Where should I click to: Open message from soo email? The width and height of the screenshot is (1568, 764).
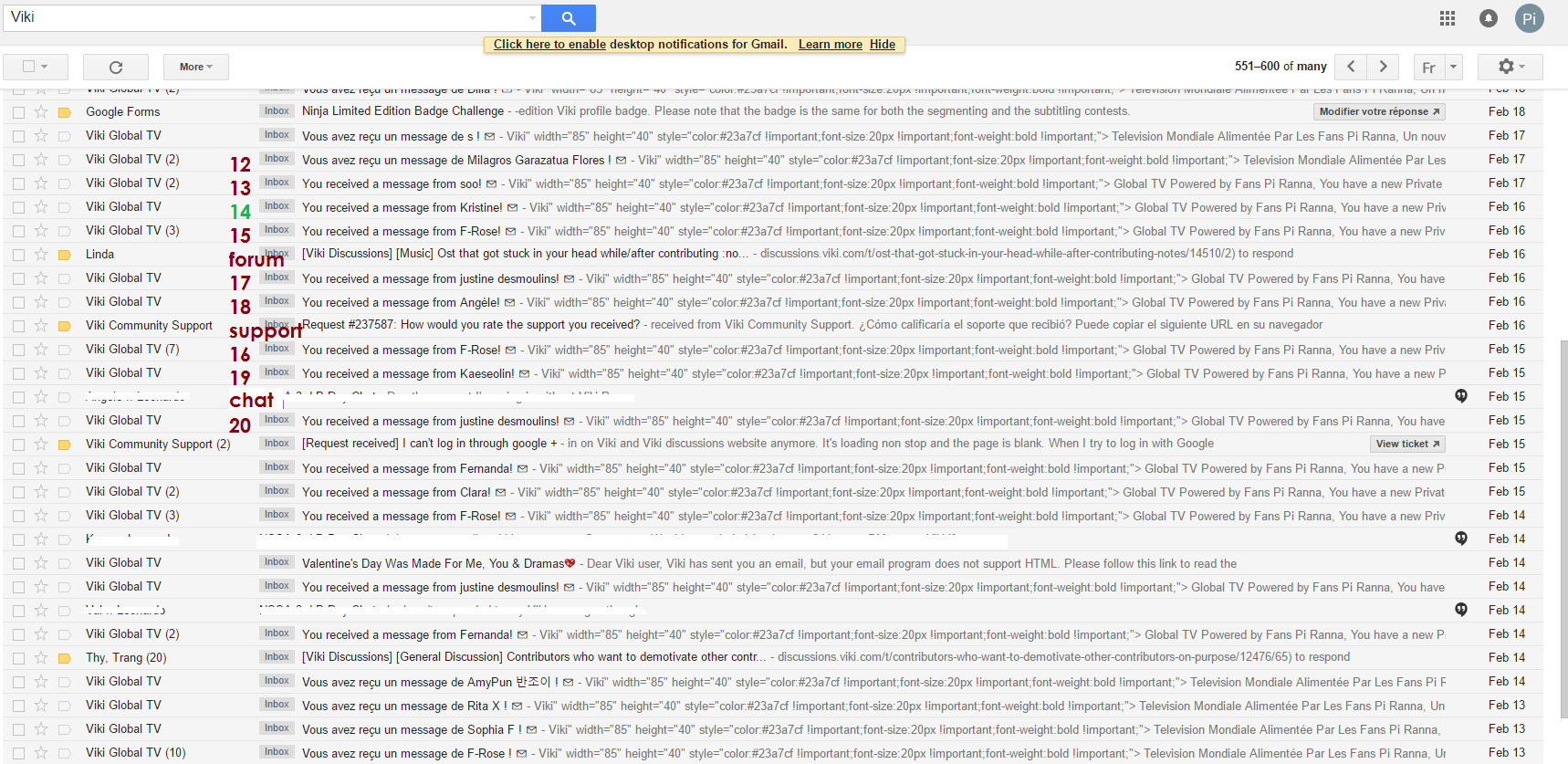[x=392, y=183]
